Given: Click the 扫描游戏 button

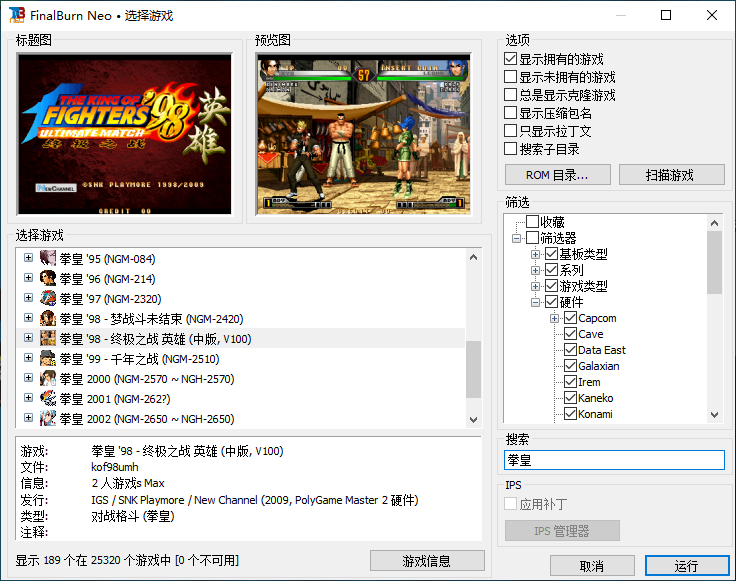Looking at the screenshot, I should tap(672, 175).
